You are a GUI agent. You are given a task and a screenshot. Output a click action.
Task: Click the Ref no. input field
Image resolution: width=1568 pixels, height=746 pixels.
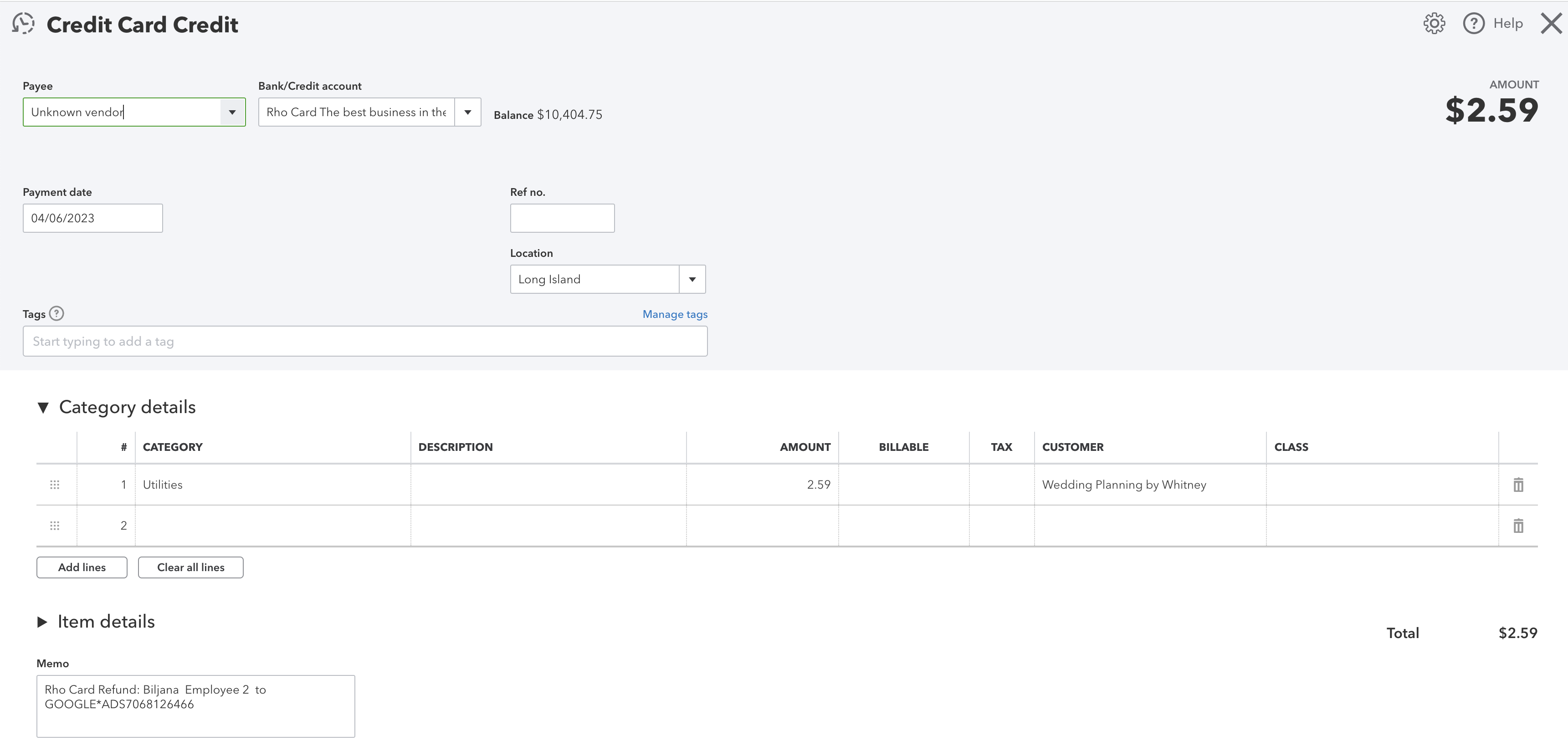tap(562, 218)
